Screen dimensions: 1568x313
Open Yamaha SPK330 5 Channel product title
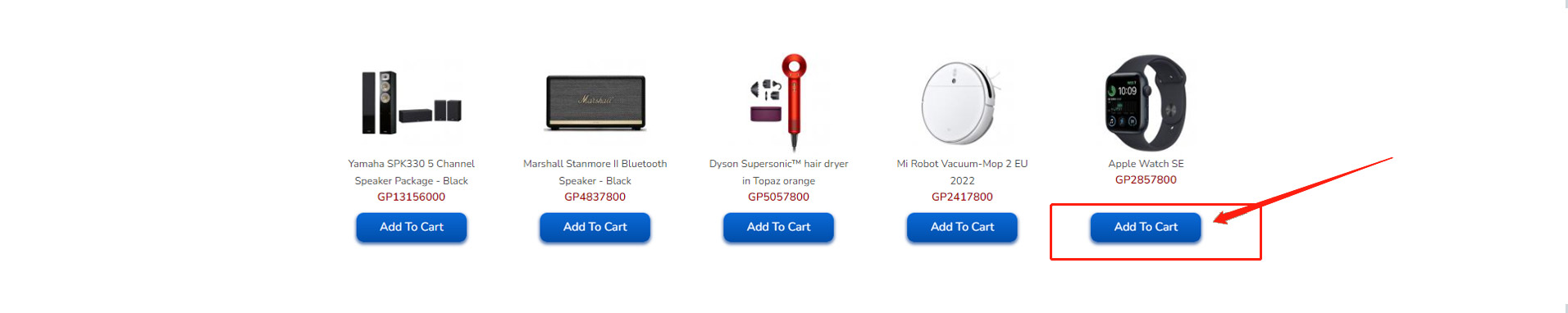pyautogui.click(x=412, y=172)
